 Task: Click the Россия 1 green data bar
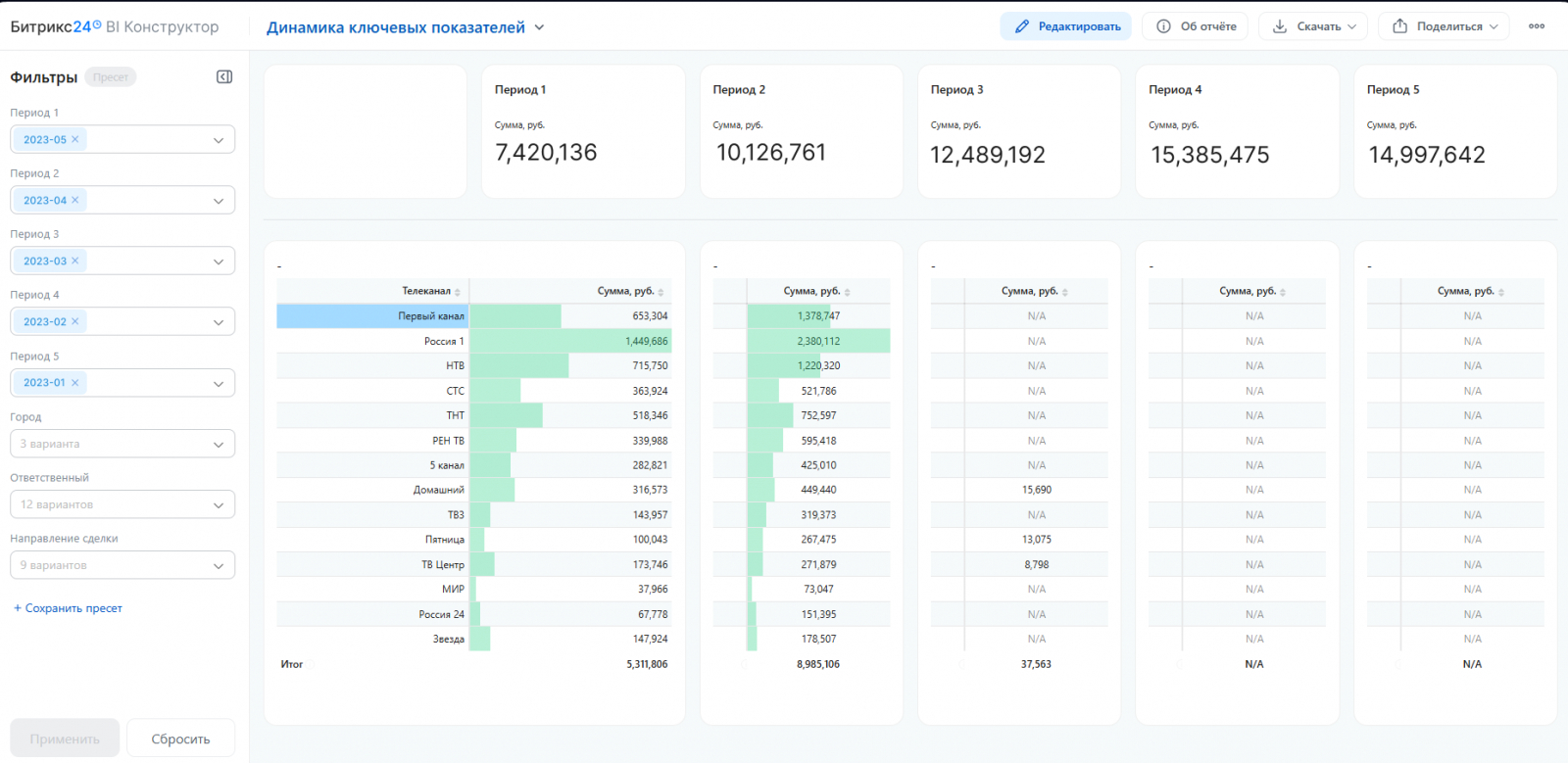tap(570, 341)
